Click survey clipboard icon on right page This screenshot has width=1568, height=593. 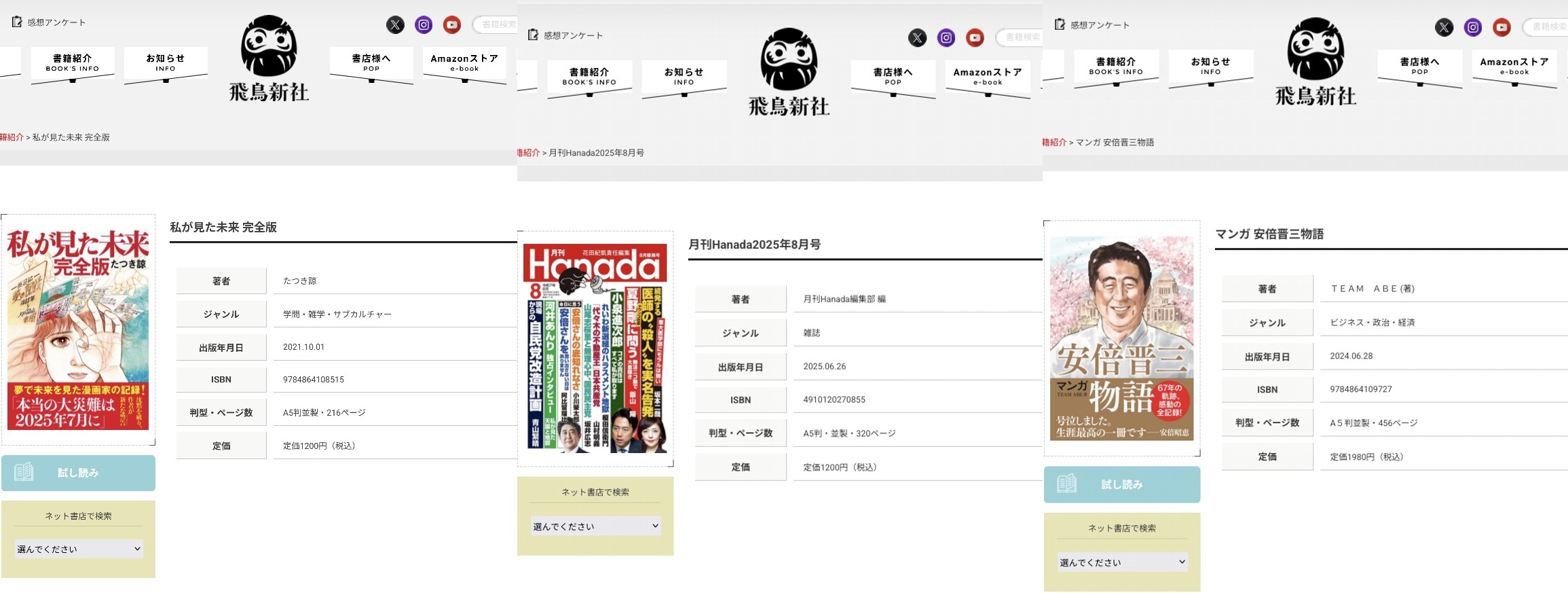pos(1060,24)
